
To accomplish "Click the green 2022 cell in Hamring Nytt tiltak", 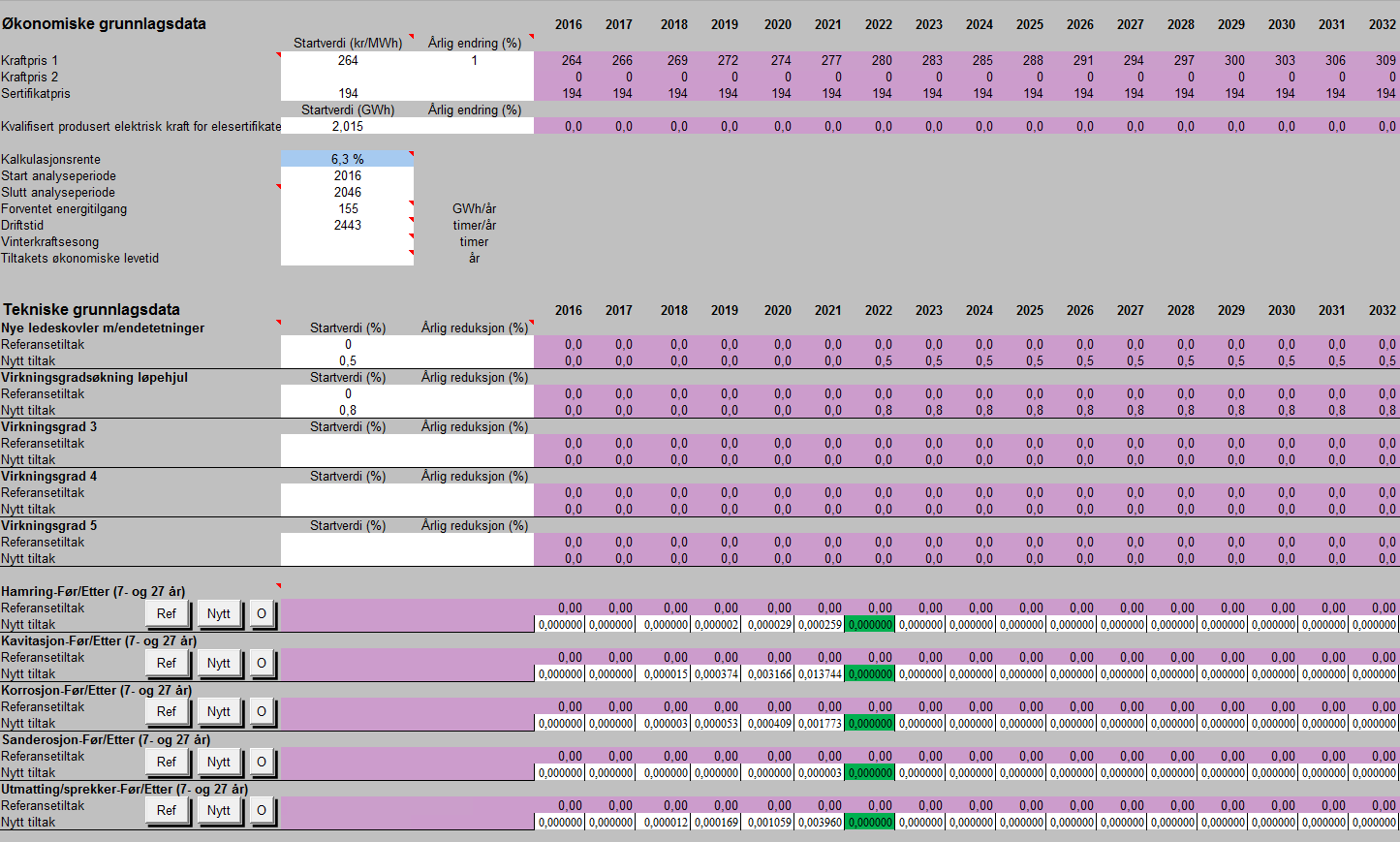I will (x=869, y=624).
